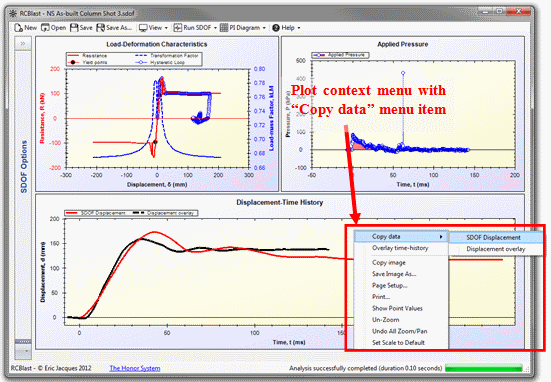Click the Help globe icon

click(x=276, y=27)
